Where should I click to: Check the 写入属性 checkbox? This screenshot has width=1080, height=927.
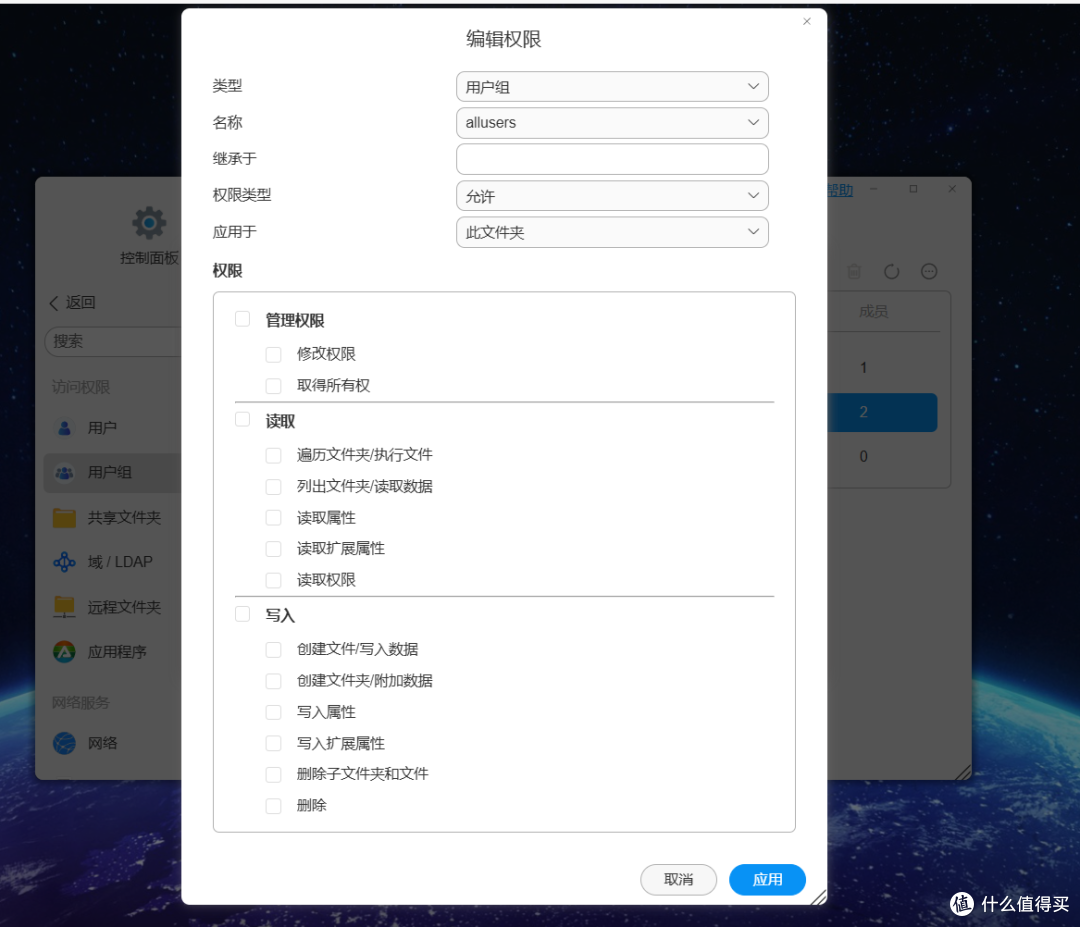point(273,712)
